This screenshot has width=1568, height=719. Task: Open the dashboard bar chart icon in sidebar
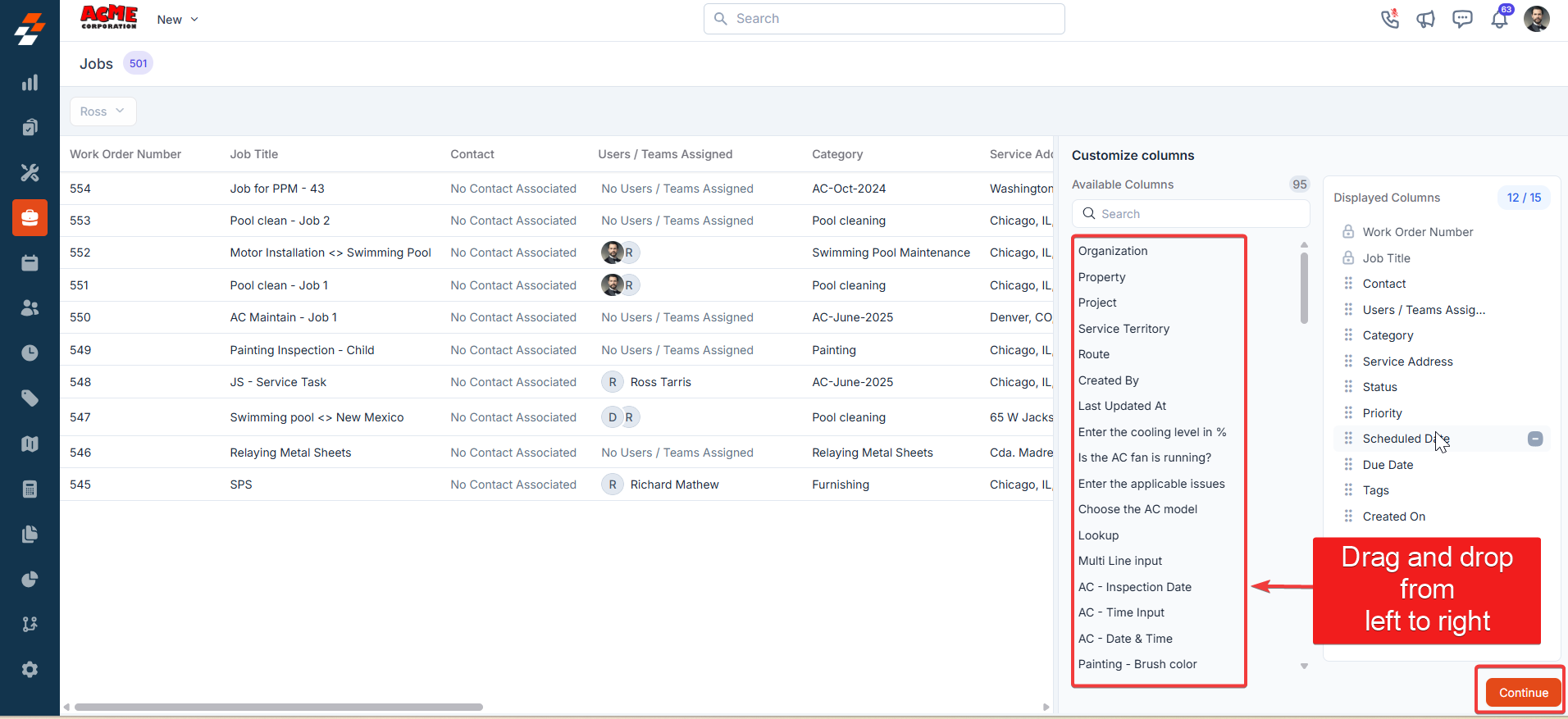coord(30,83)
